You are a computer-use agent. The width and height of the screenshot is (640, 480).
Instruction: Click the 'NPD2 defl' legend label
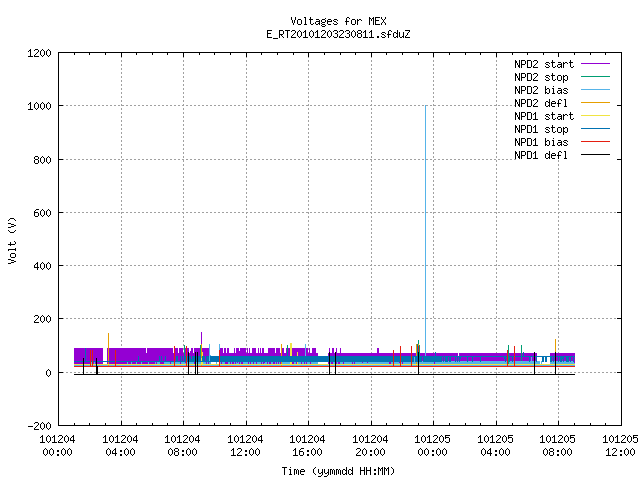click(x=541, y=103)
